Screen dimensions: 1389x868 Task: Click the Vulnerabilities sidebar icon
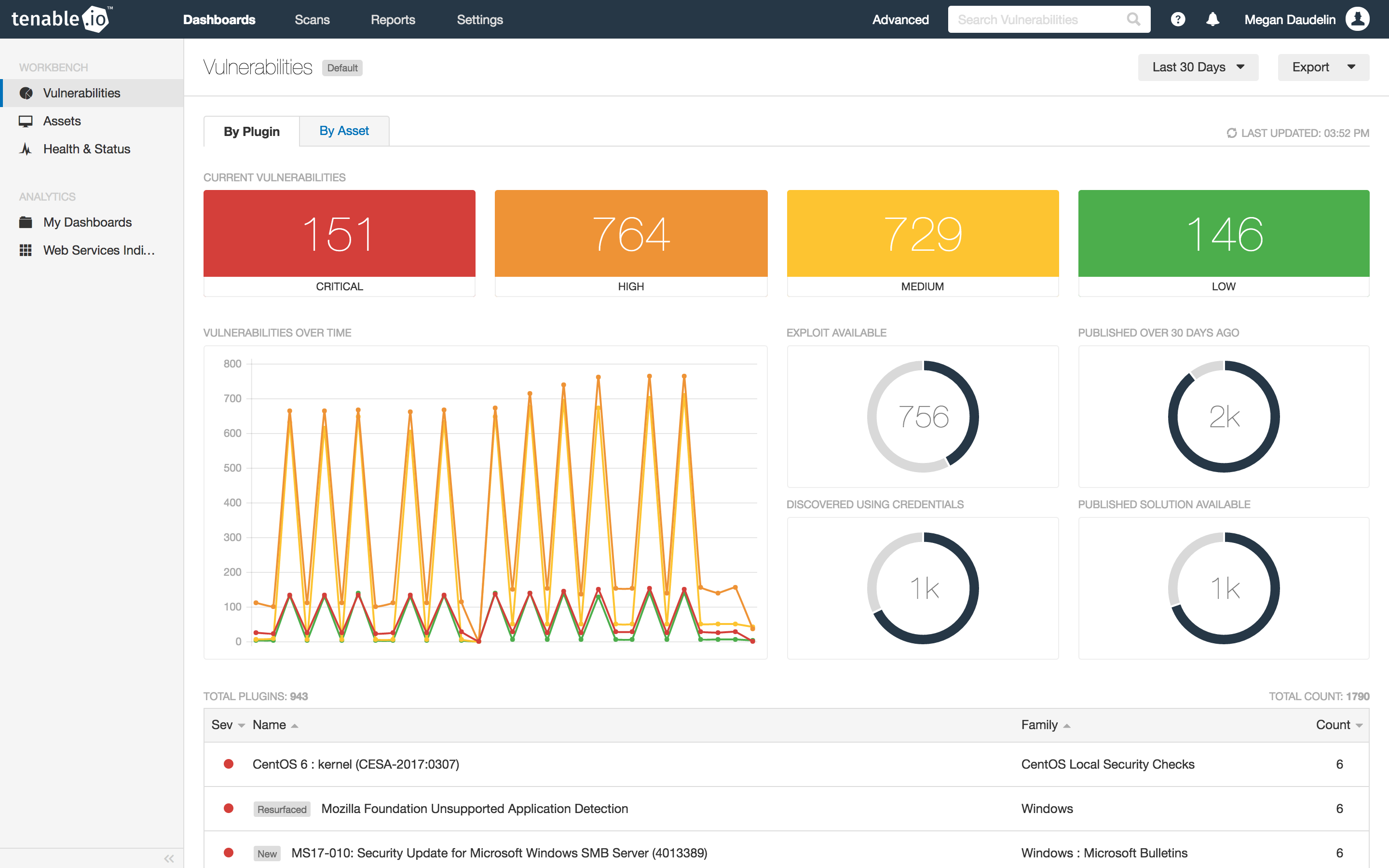(26, 92)
